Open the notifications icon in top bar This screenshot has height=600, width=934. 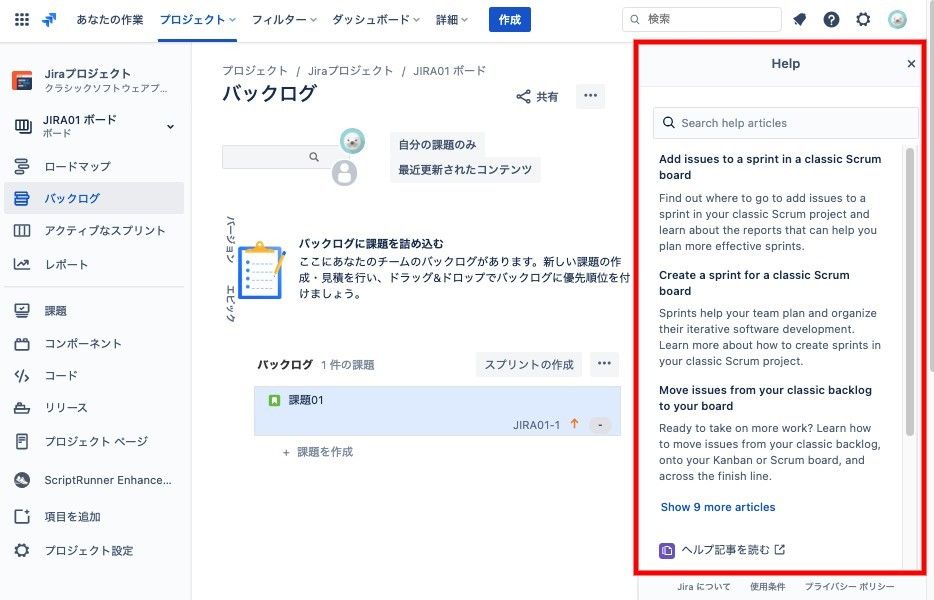799,20
